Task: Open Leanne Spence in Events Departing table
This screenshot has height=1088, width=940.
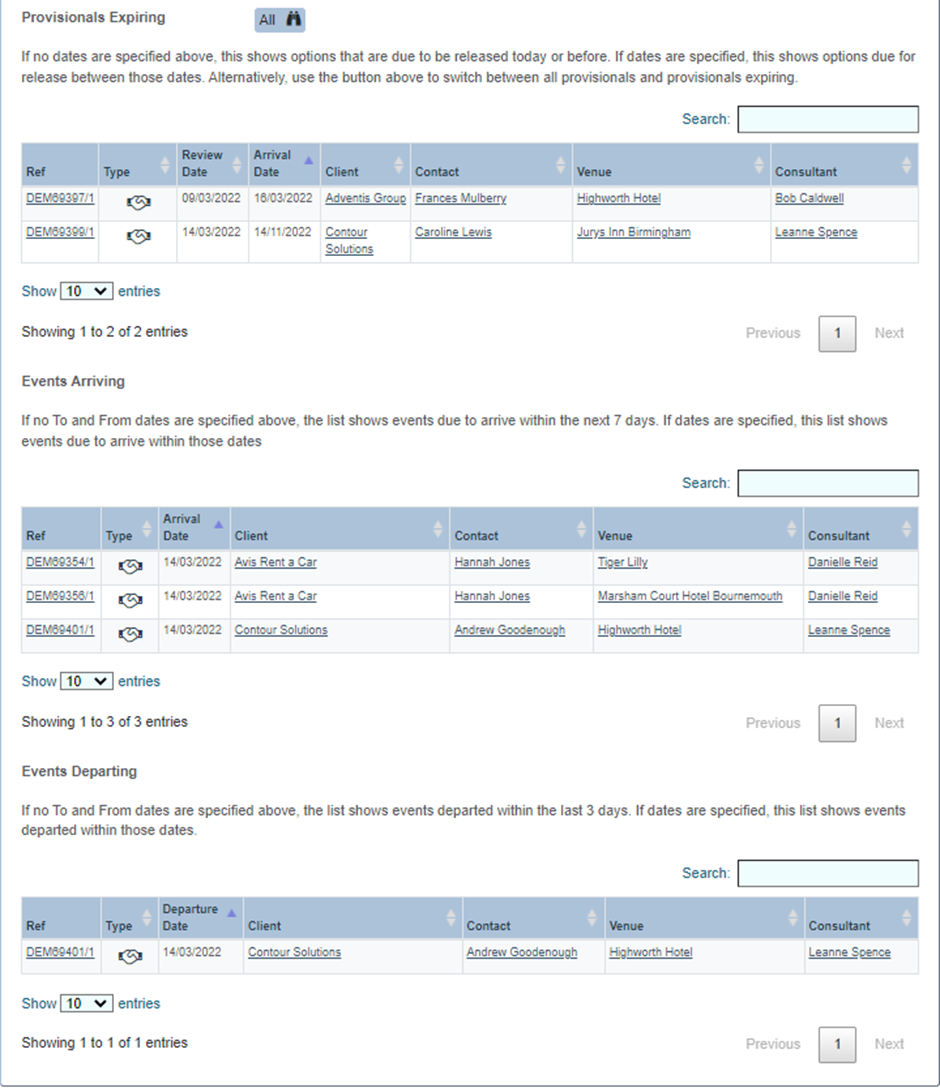Action: pyautogui.click(x=849, y=952)
